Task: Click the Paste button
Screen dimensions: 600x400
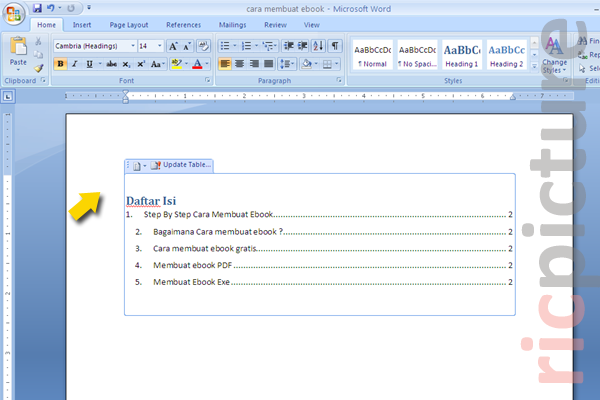Action: (18, 53)
